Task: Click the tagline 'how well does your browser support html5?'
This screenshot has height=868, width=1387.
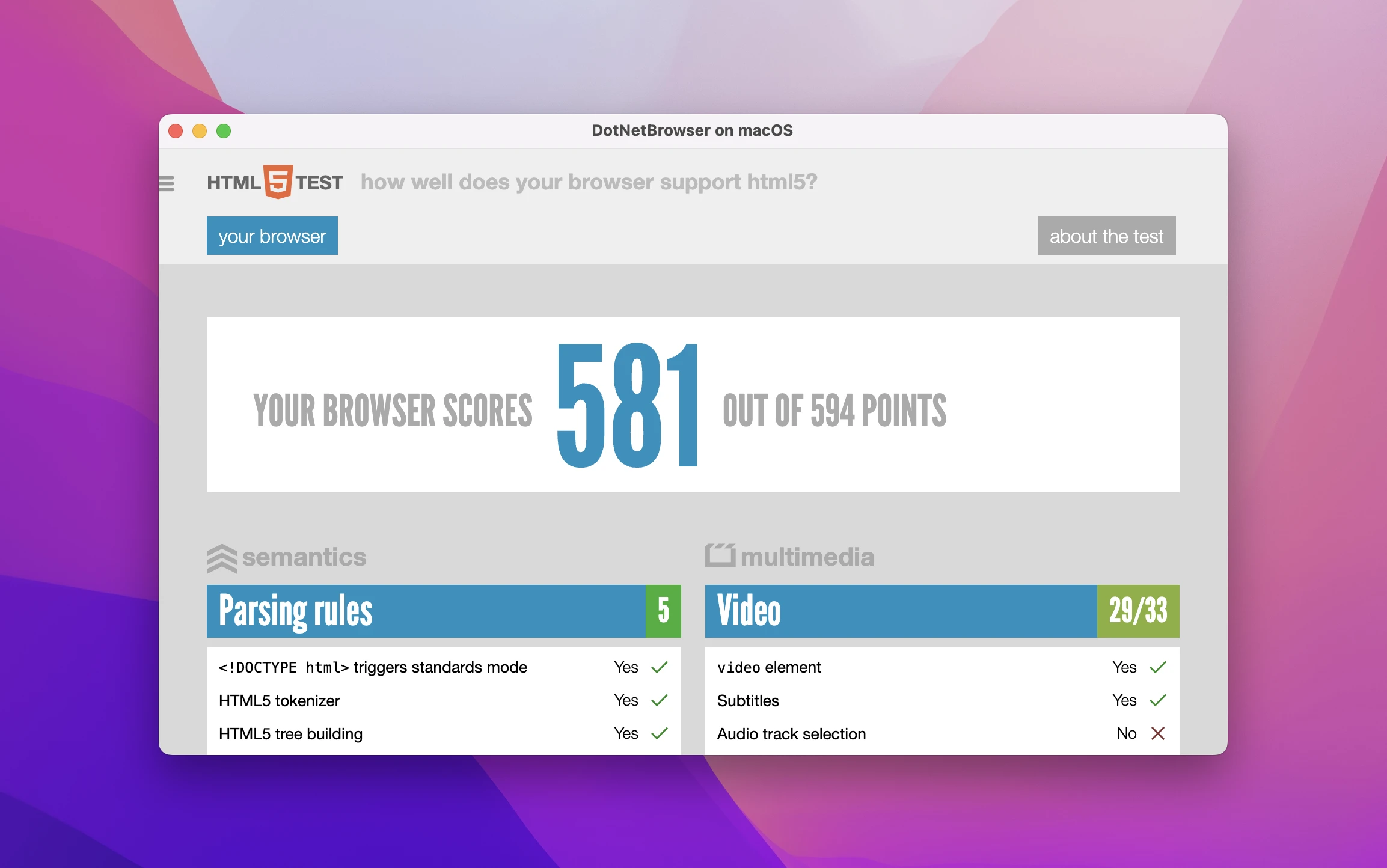Action: coord(589,182)
